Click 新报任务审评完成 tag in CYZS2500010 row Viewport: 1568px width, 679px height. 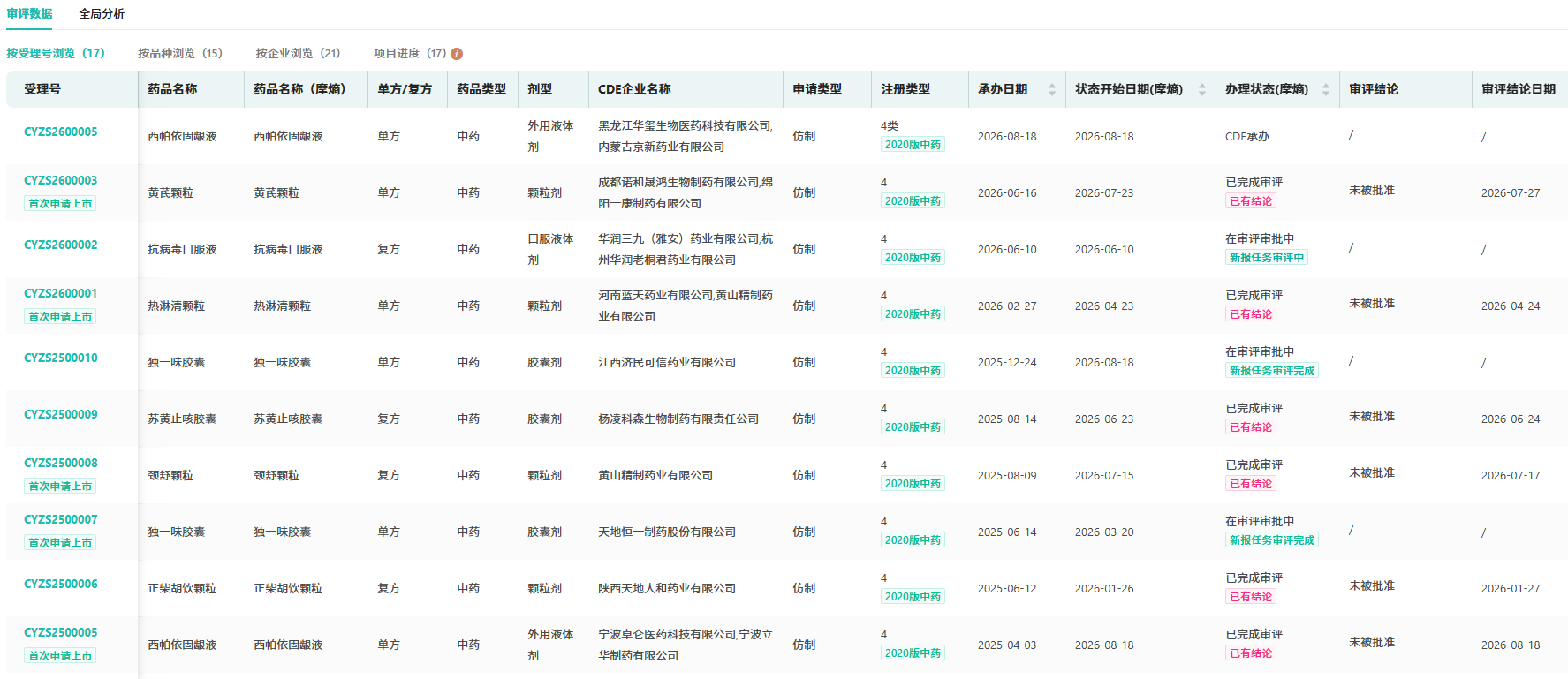coord(1272,370)
